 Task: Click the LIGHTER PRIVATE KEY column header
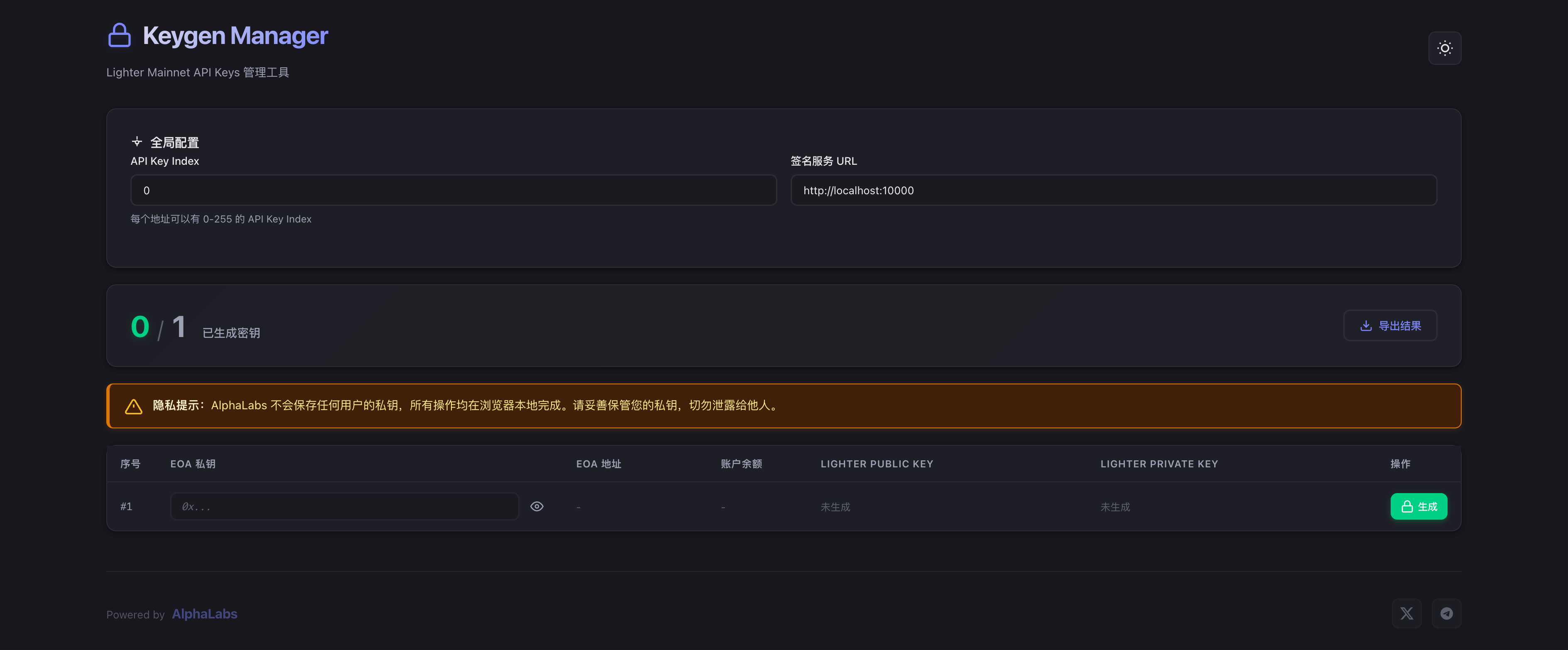point(1158,464)
